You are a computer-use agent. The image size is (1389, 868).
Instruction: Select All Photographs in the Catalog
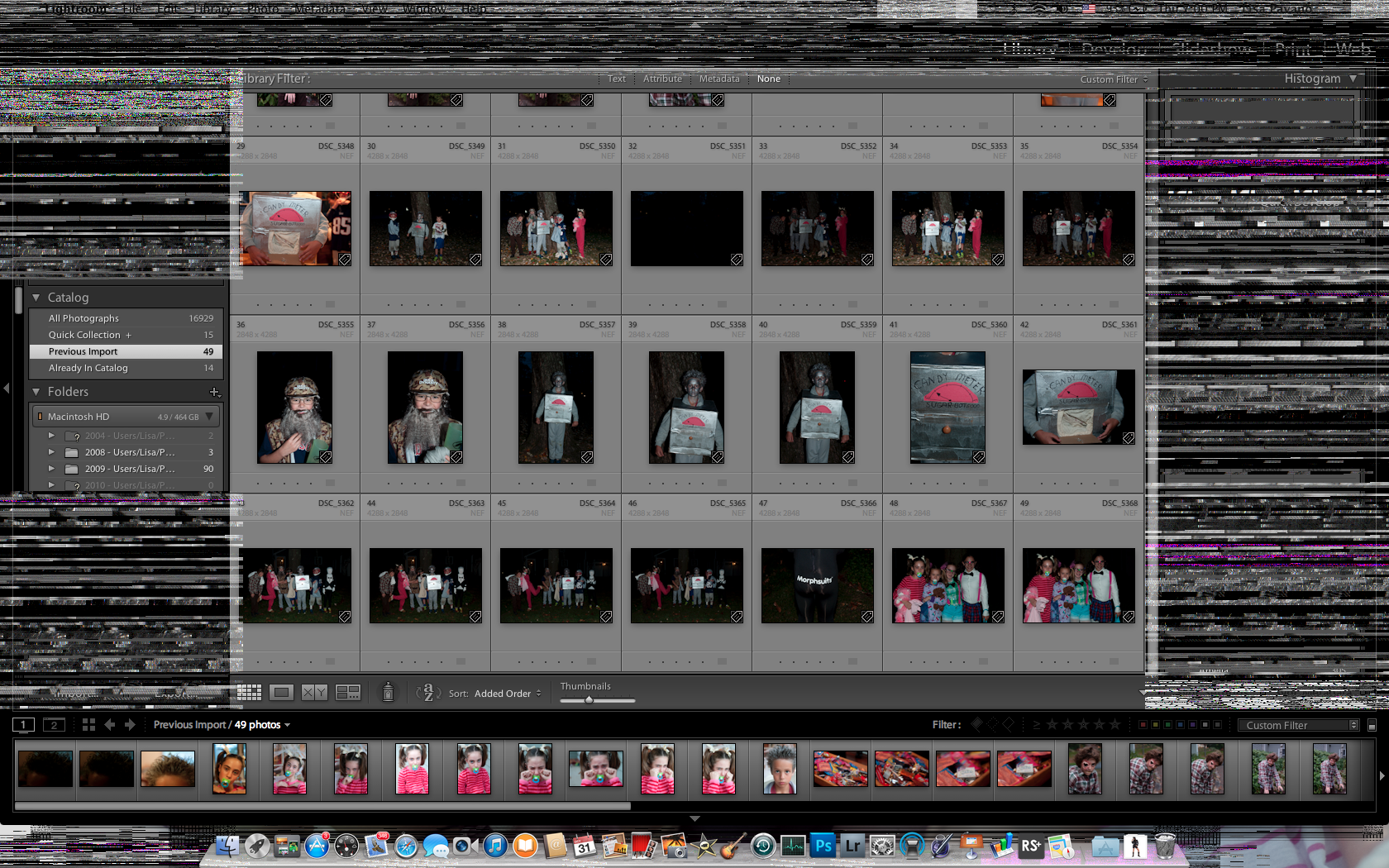tap(84, 318)
